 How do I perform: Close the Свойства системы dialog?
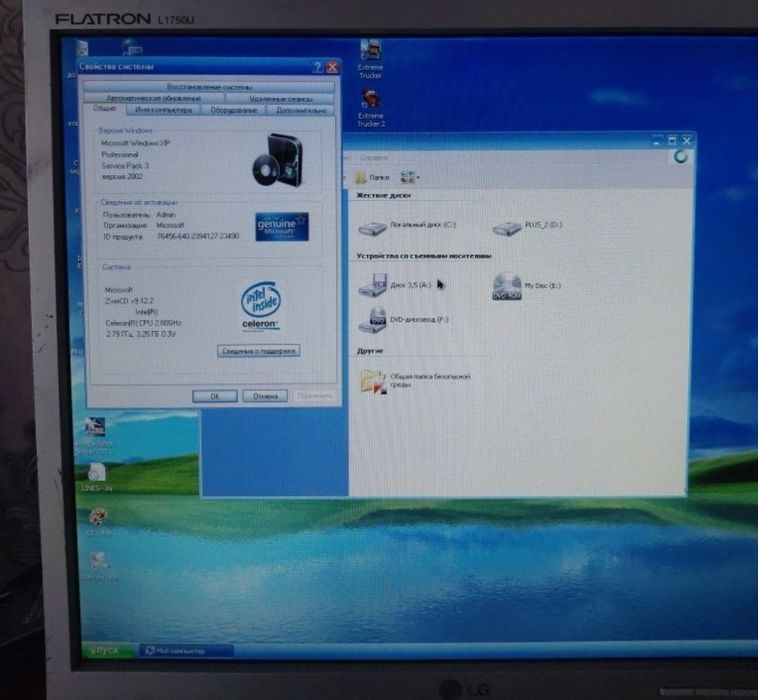click(x=333, y=67)
